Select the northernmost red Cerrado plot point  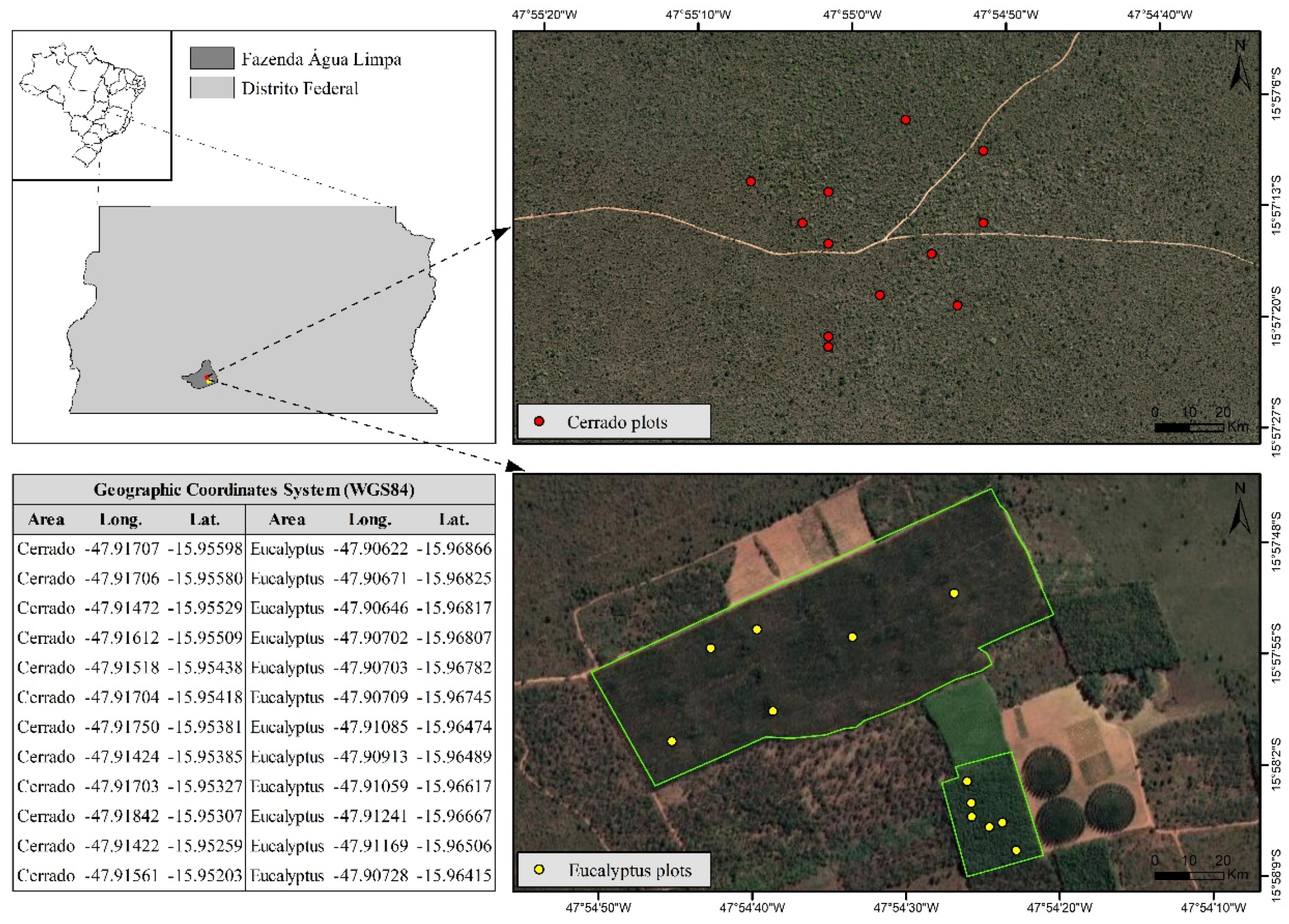(x=906, y=120)
